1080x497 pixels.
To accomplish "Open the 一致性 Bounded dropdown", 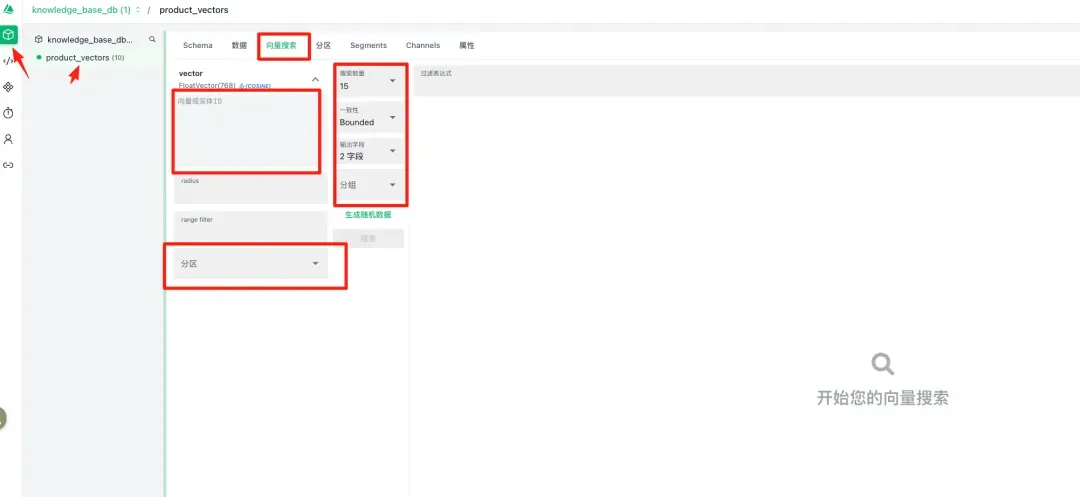I will coord(369,117).
